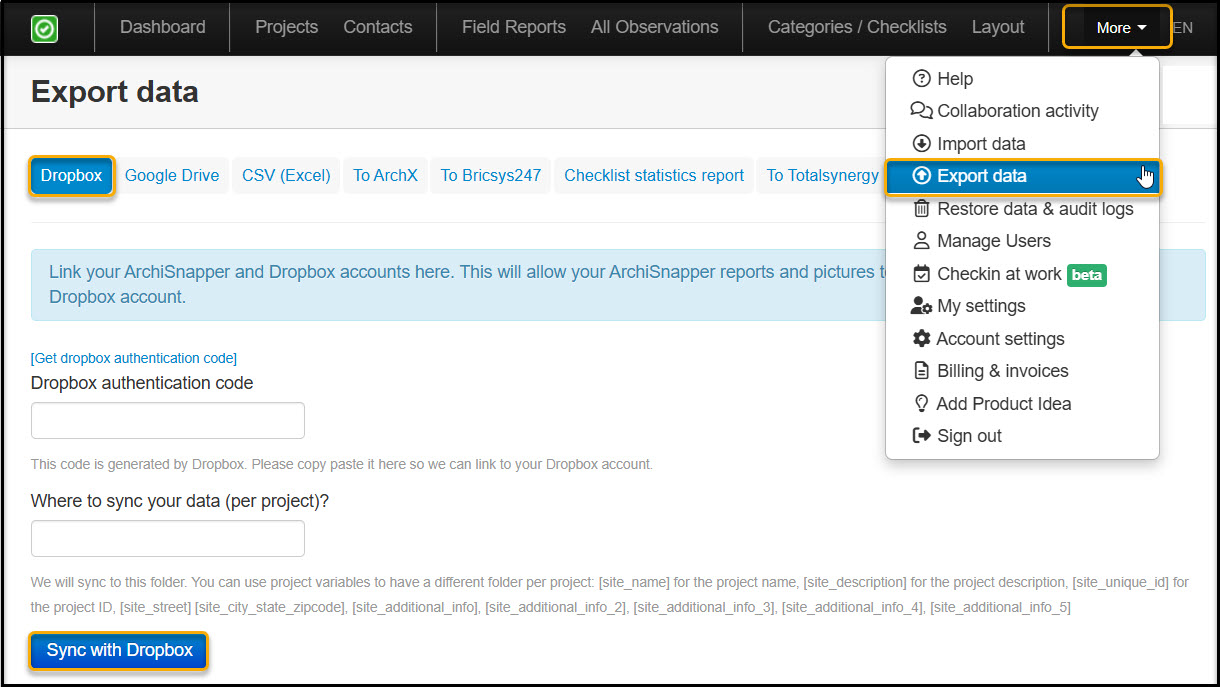
Task: Choose Import data menu entry
Action: tap(1022, 144)
